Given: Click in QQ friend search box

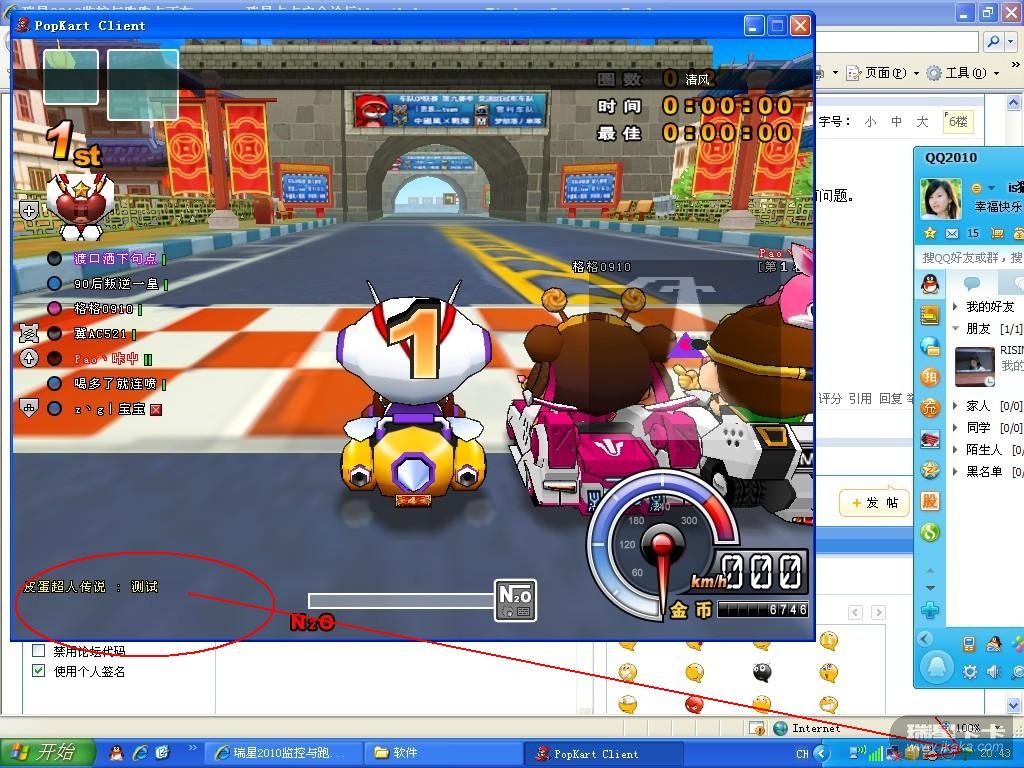Looking at the screenshot, I should 970,257.
